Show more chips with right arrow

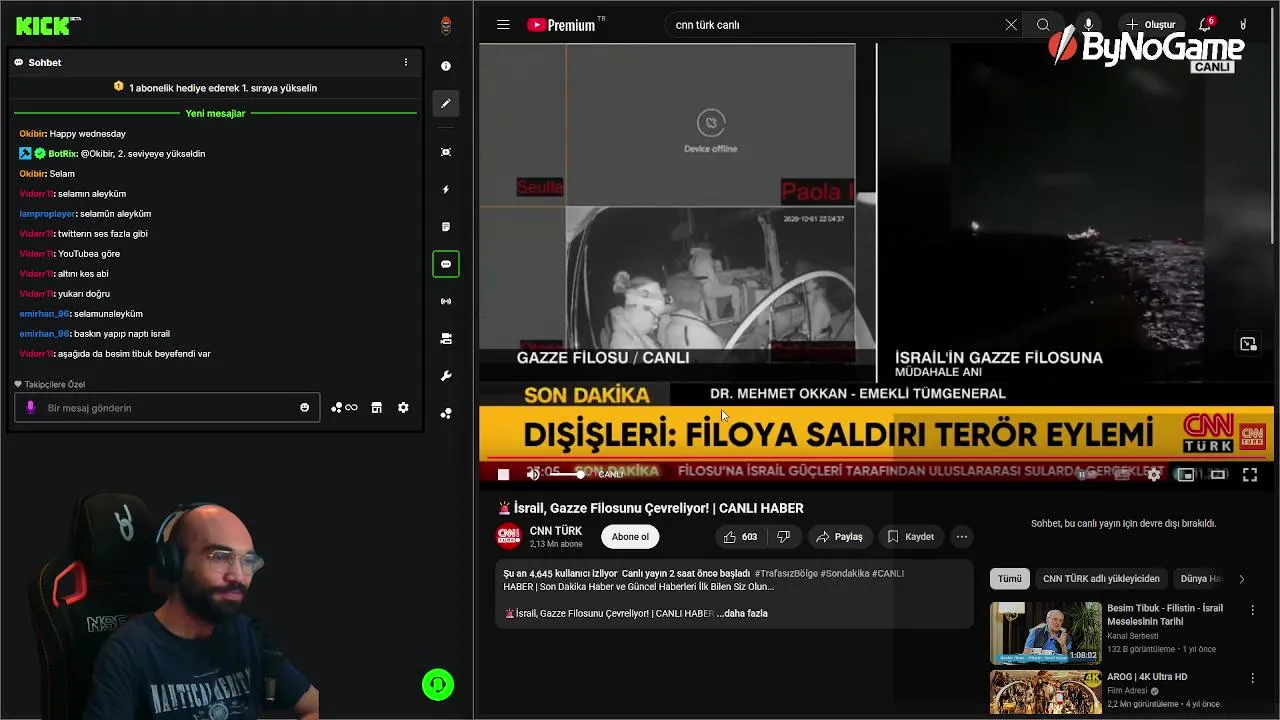point(1241,578)
